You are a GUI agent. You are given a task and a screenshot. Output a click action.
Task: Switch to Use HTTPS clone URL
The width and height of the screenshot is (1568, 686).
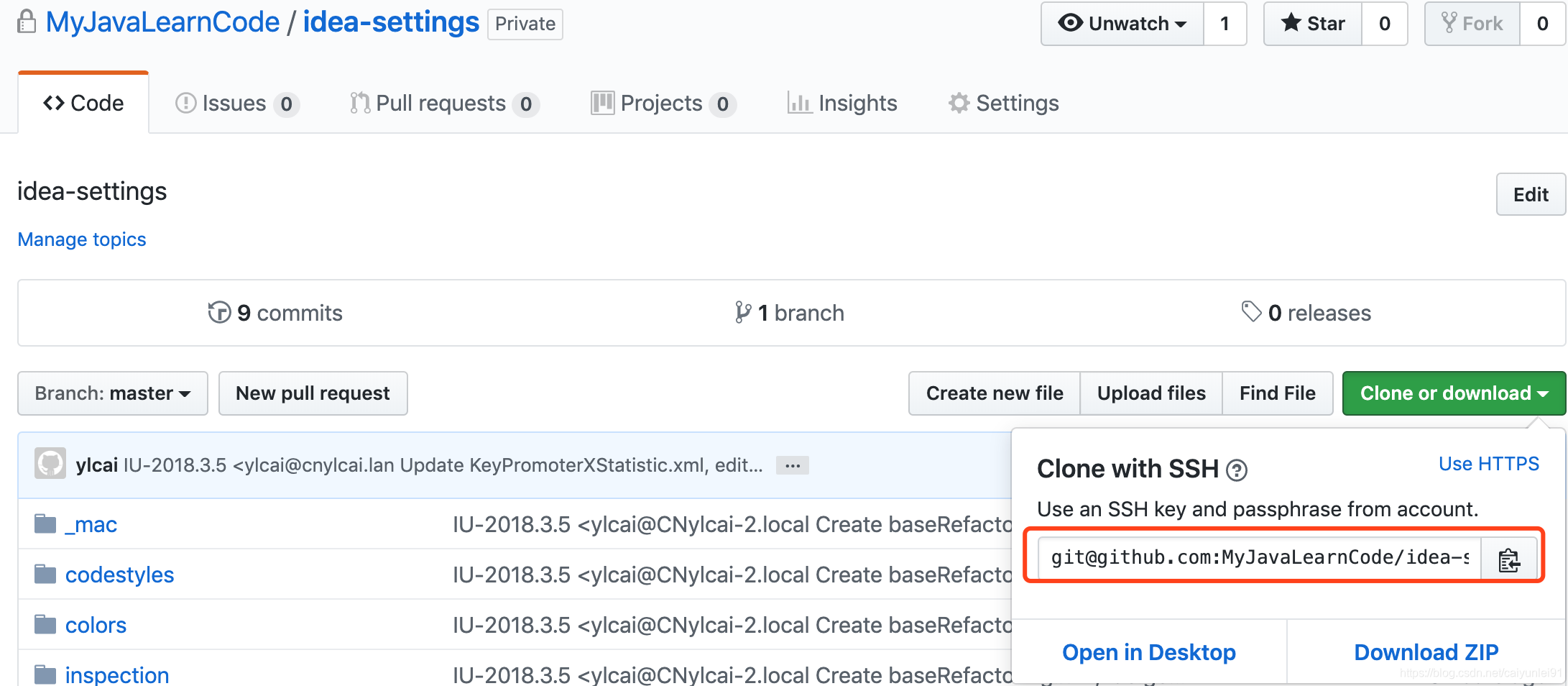[x=1489, y=464]
